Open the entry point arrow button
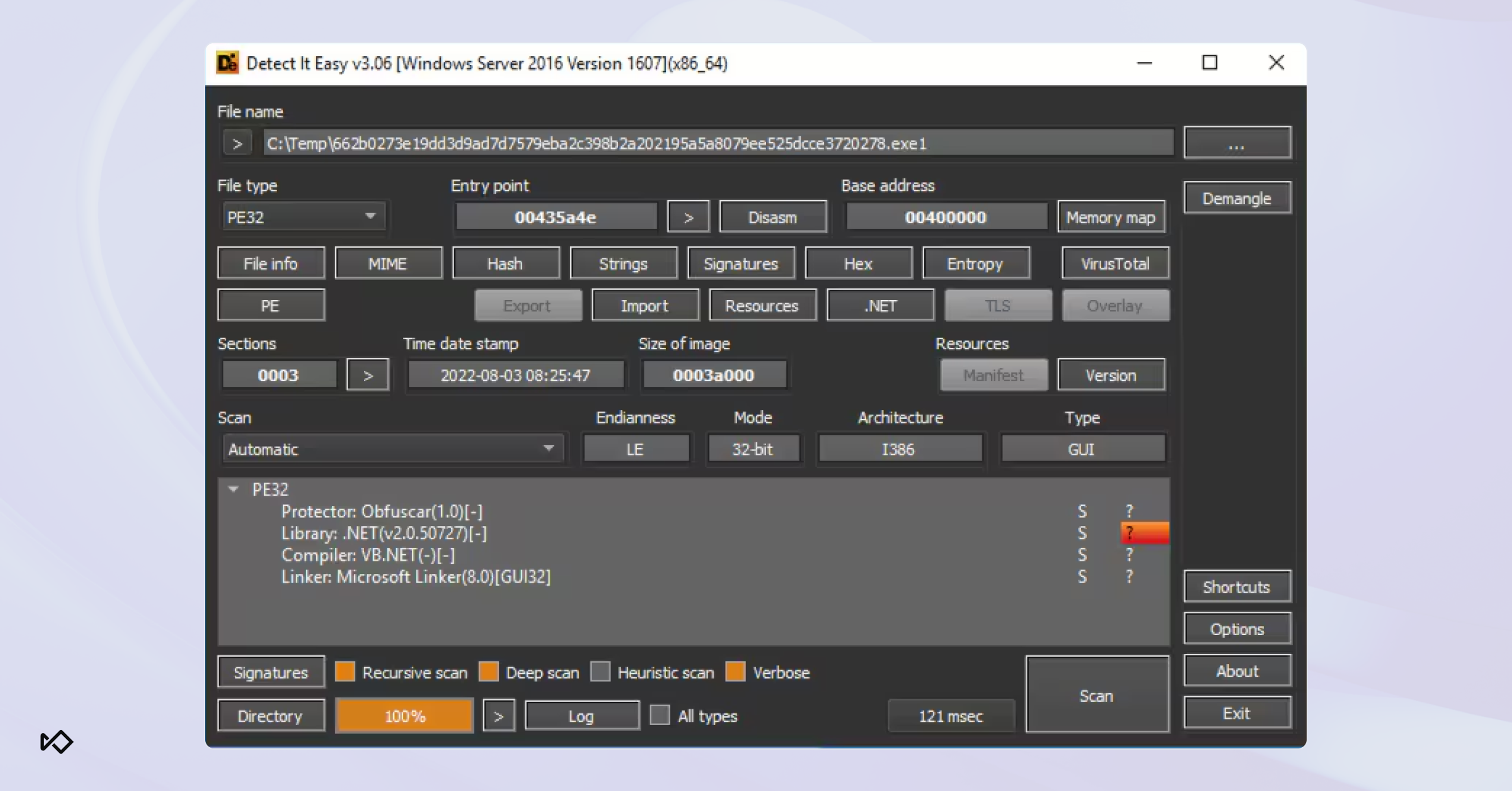Viewport: 1512px width, 791px height. click(x=689, y=217)
